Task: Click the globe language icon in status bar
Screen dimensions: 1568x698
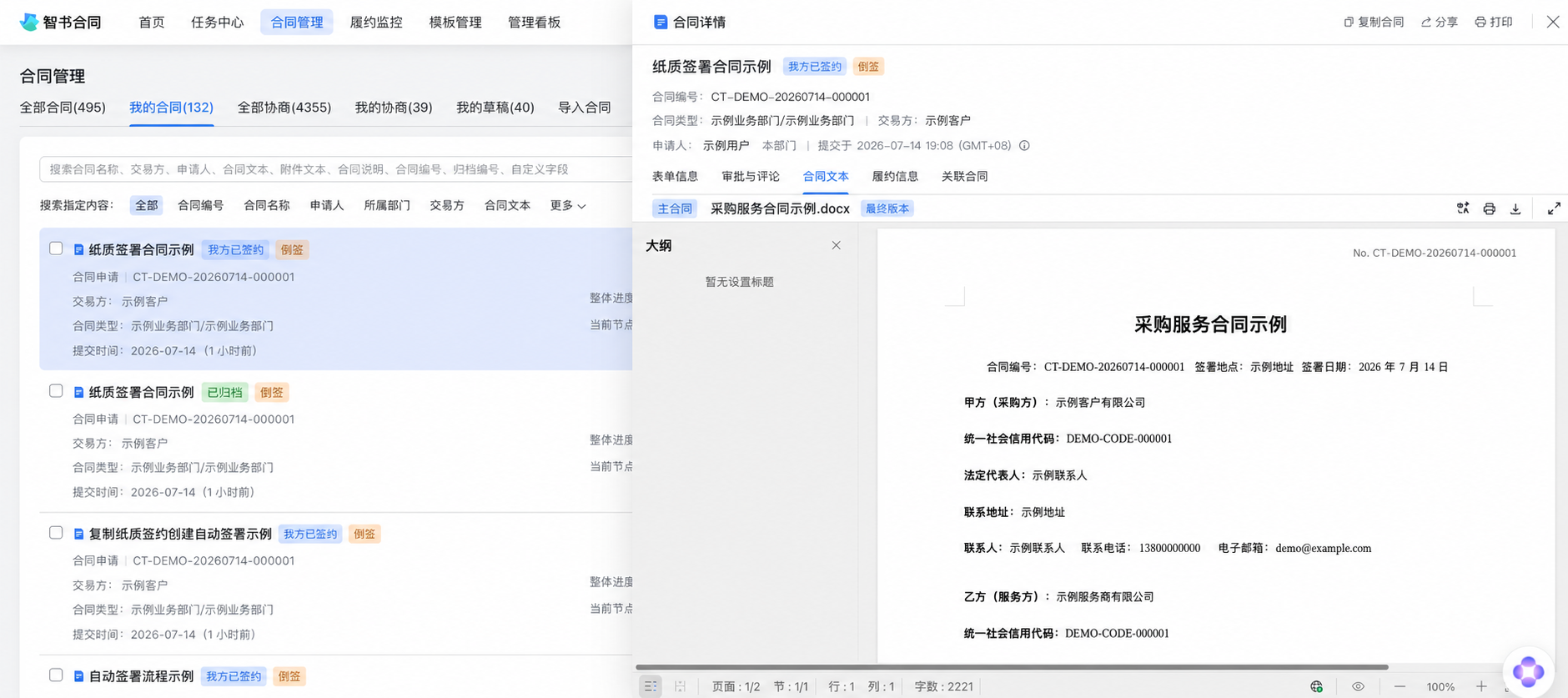Action: tap(1316, 686)
